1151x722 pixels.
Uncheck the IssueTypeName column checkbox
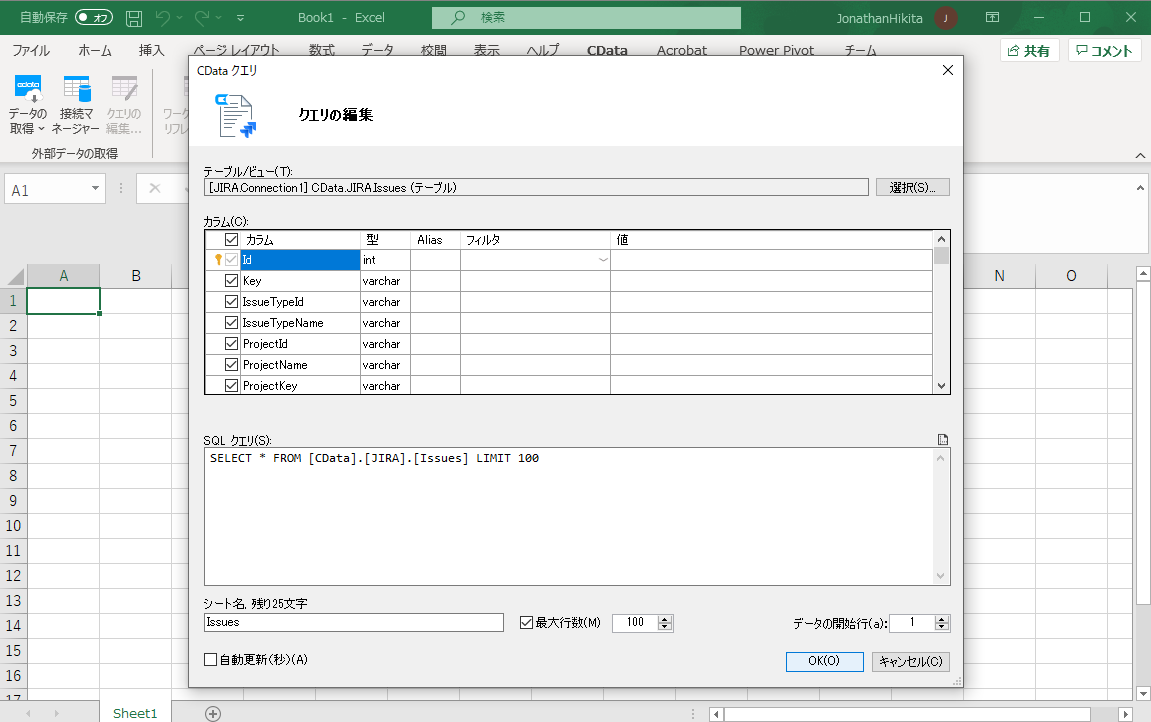tap(231, 323)
